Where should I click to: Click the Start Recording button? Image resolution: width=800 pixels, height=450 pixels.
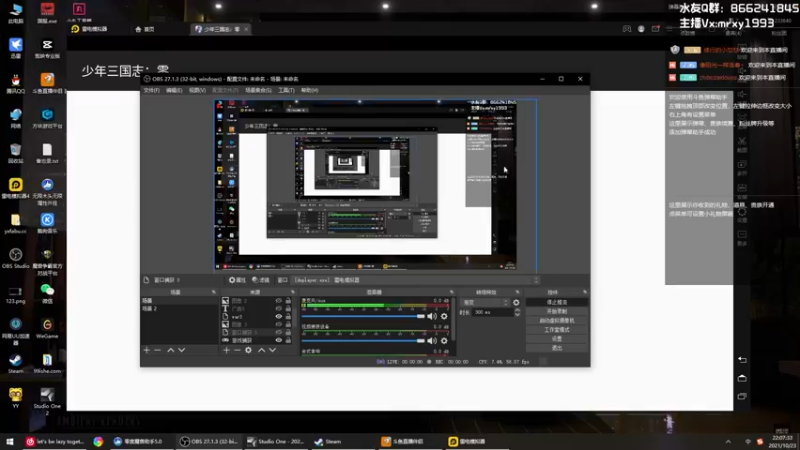coord(557,311)
